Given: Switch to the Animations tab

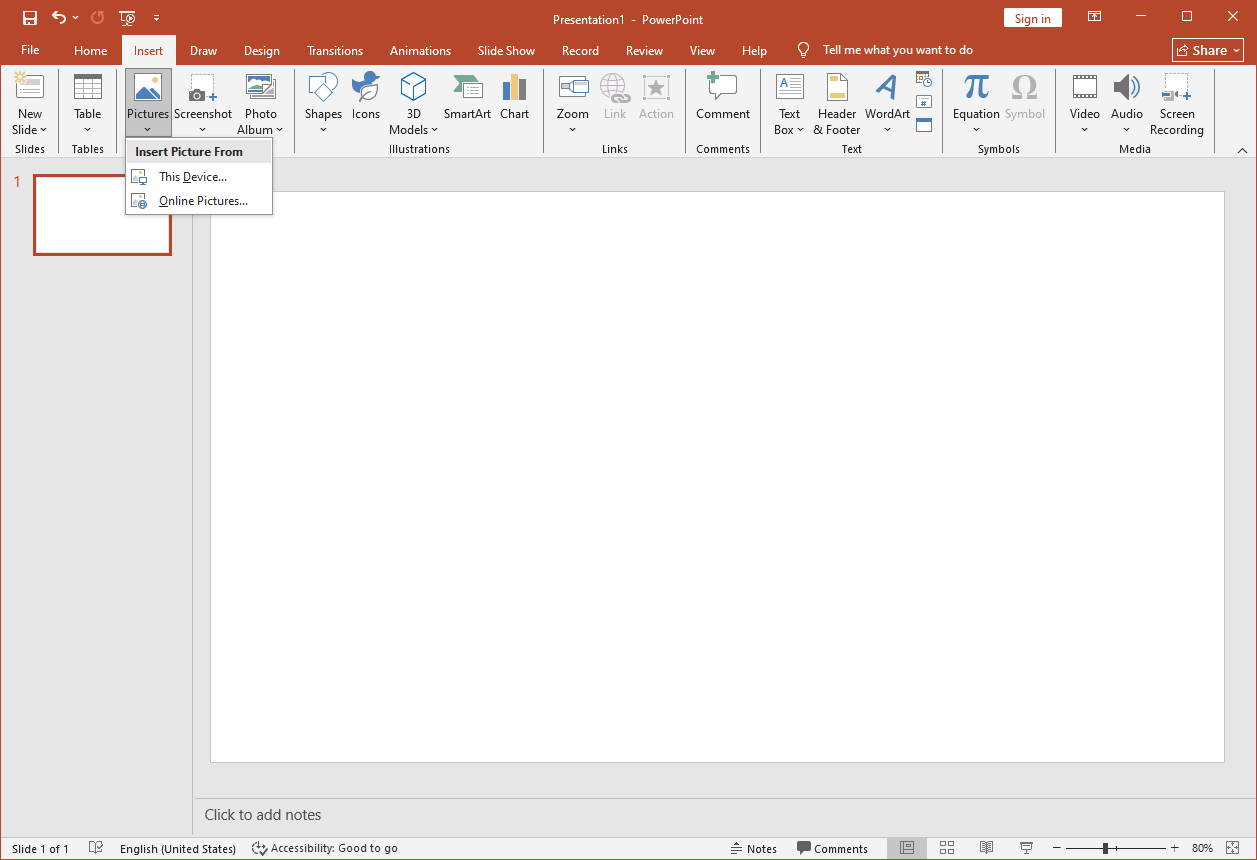Looking at the screenshot, I should pos(420,50).
